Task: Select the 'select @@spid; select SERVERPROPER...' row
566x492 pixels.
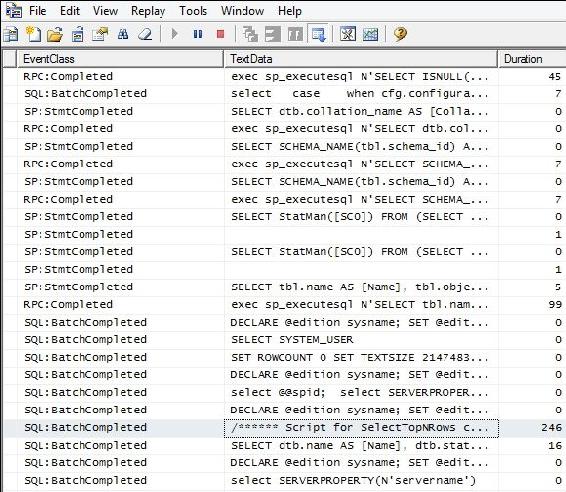Action: pyautogui.click(x=284, y=392)
